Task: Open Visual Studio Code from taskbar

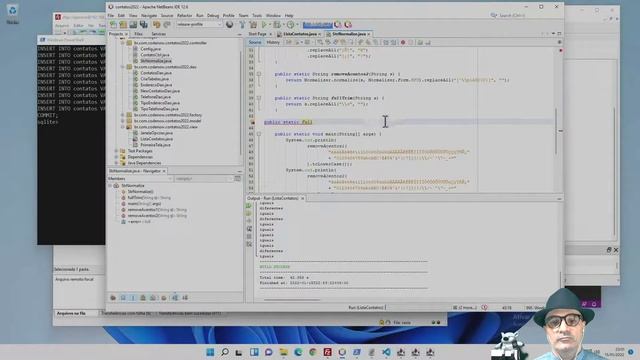Action: tap(386, 352)
